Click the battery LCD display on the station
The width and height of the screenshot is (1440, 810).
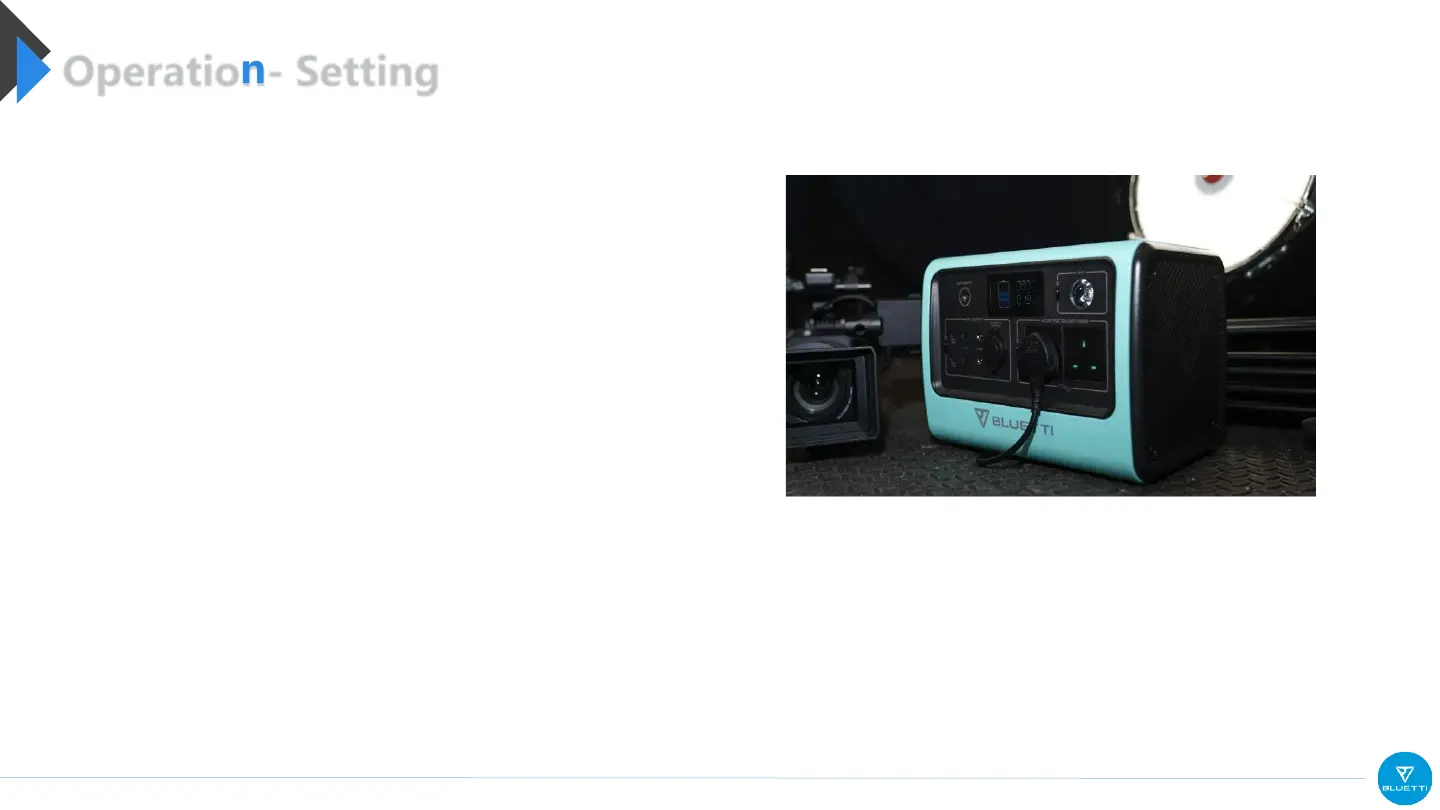(1016, 294)
